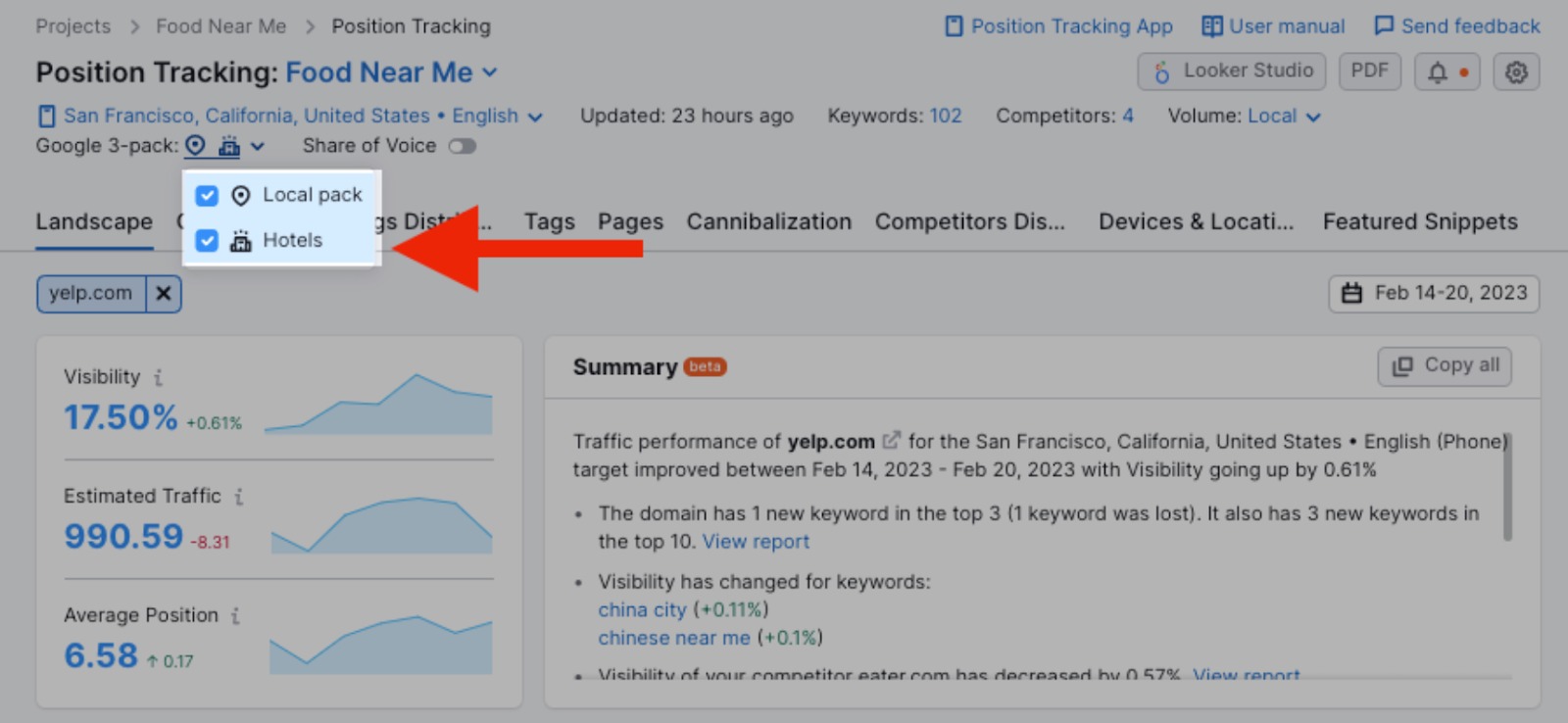Remove the yelp.com filter chip

(x=164, y=293)
